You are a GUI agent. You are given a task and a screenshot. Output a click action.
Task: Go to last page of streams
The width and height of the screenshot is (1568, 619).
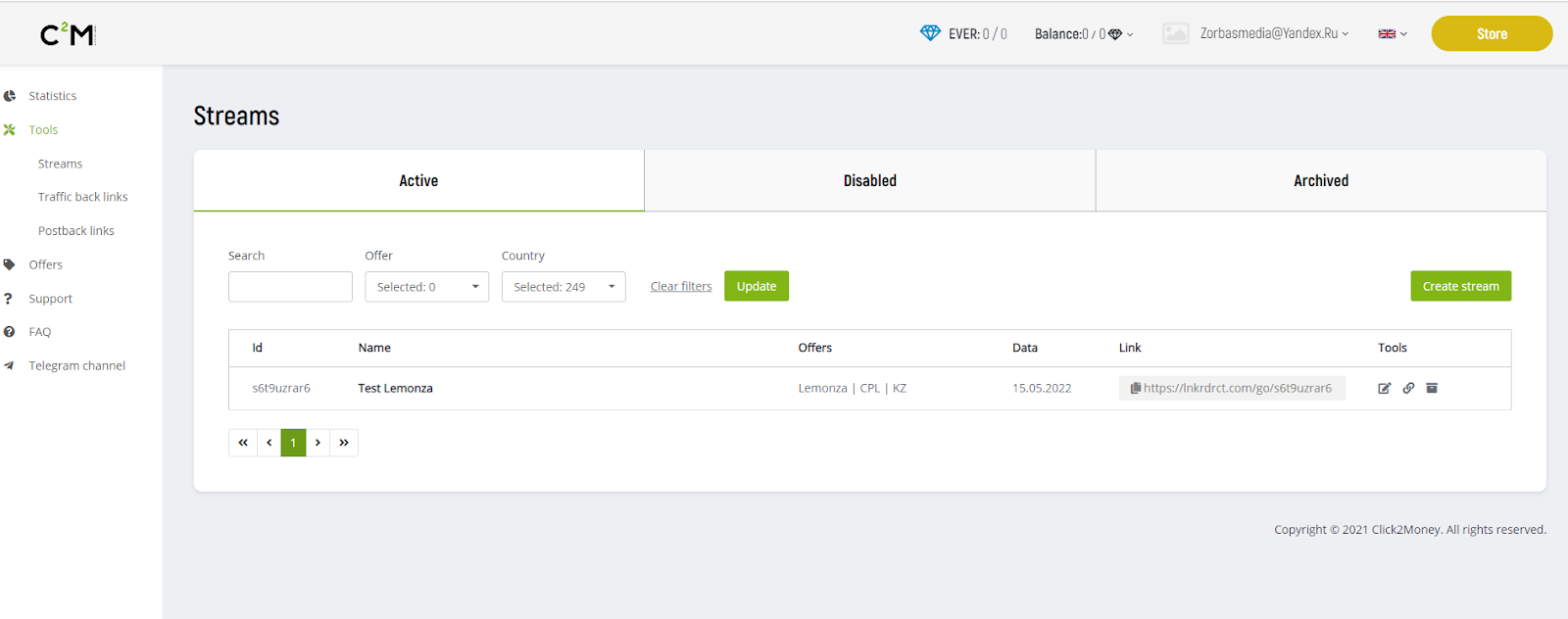(344, 443)
